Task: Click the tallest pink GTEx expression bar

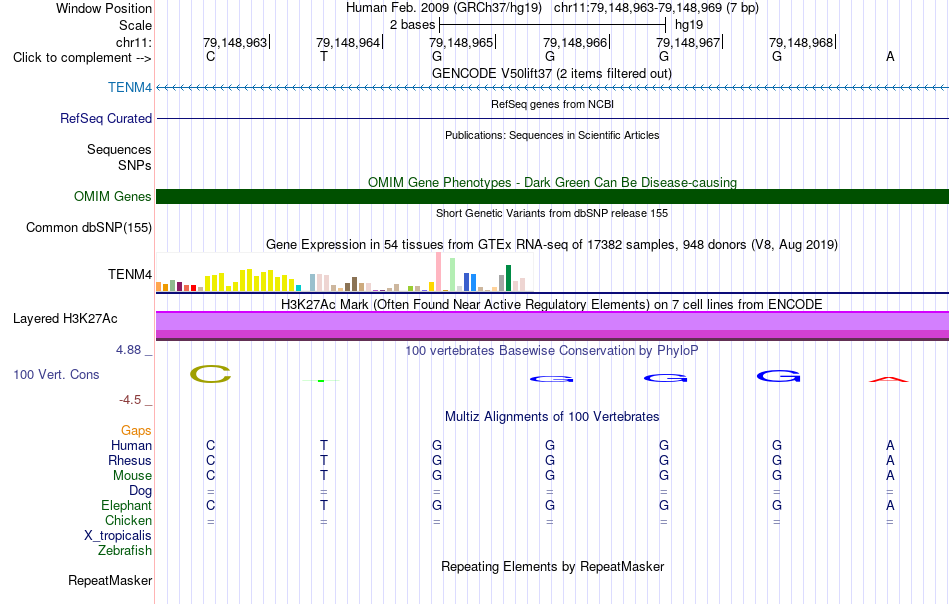Action: 439,272
